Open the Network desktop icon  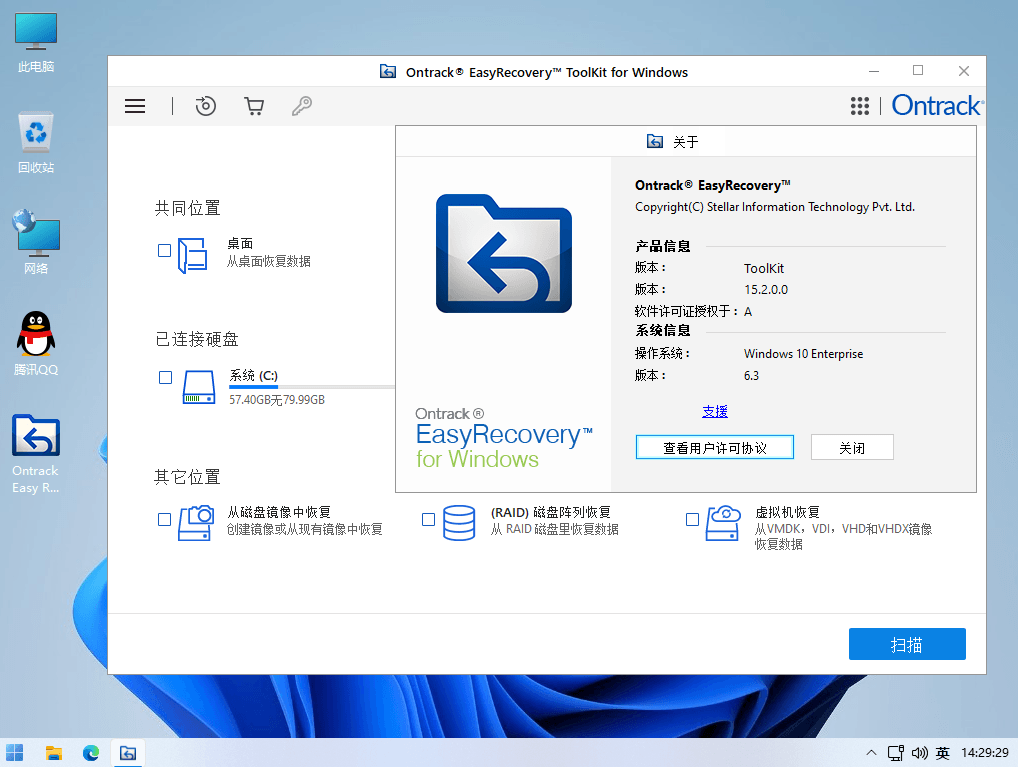coord(36,242)
